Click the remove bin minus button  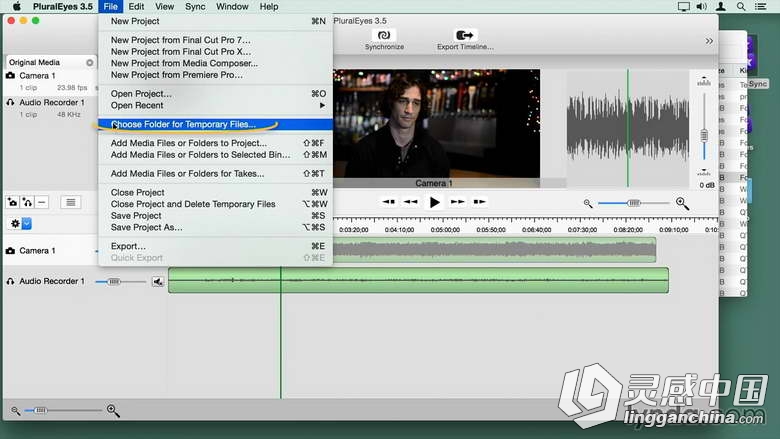[42, 202]
